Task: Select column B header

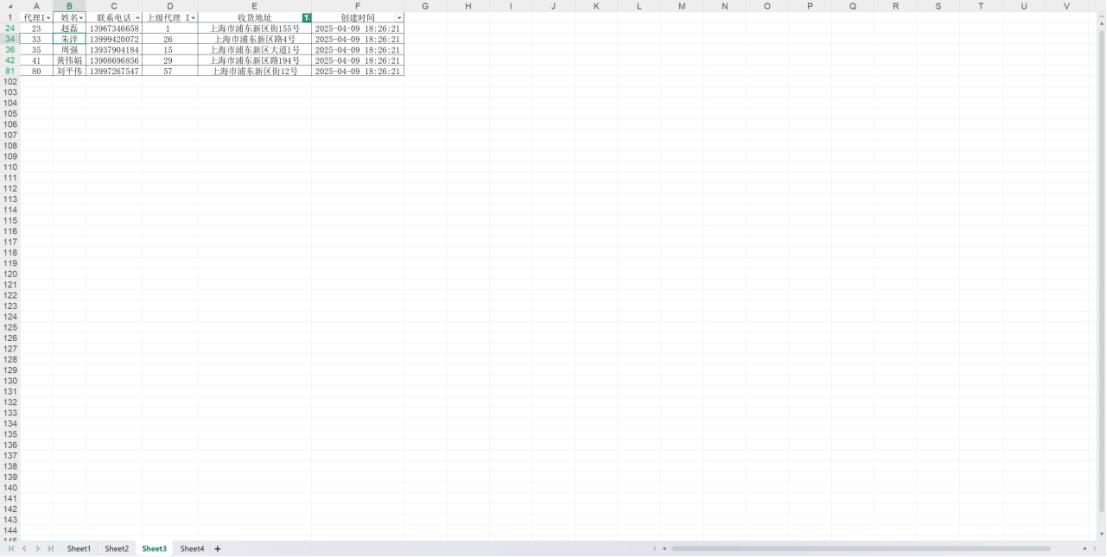Action: coord(69,6)
